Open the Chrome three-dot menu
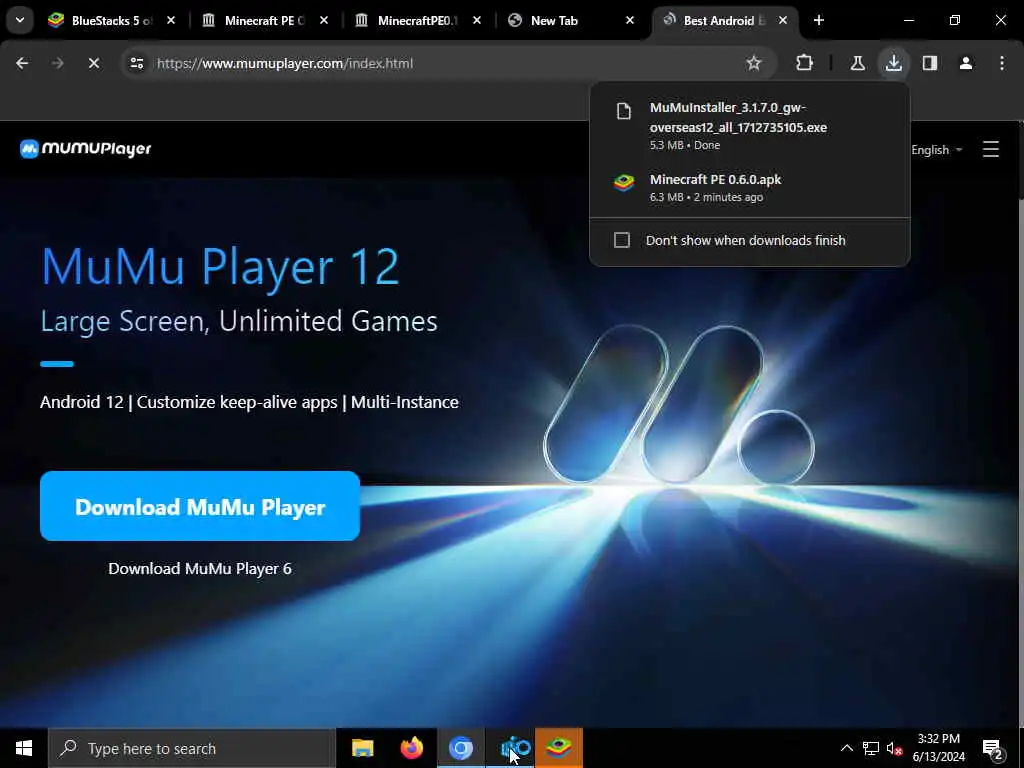 pyautogui.click(x=1002, y=63)
